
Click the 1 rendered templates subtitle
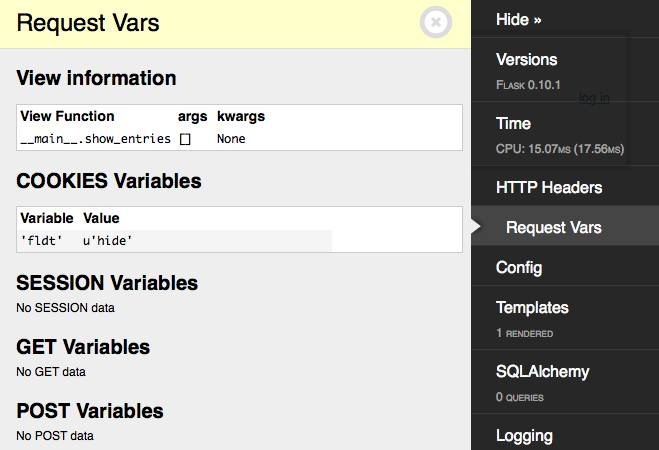pyautogui.click(x=525, y=333)
